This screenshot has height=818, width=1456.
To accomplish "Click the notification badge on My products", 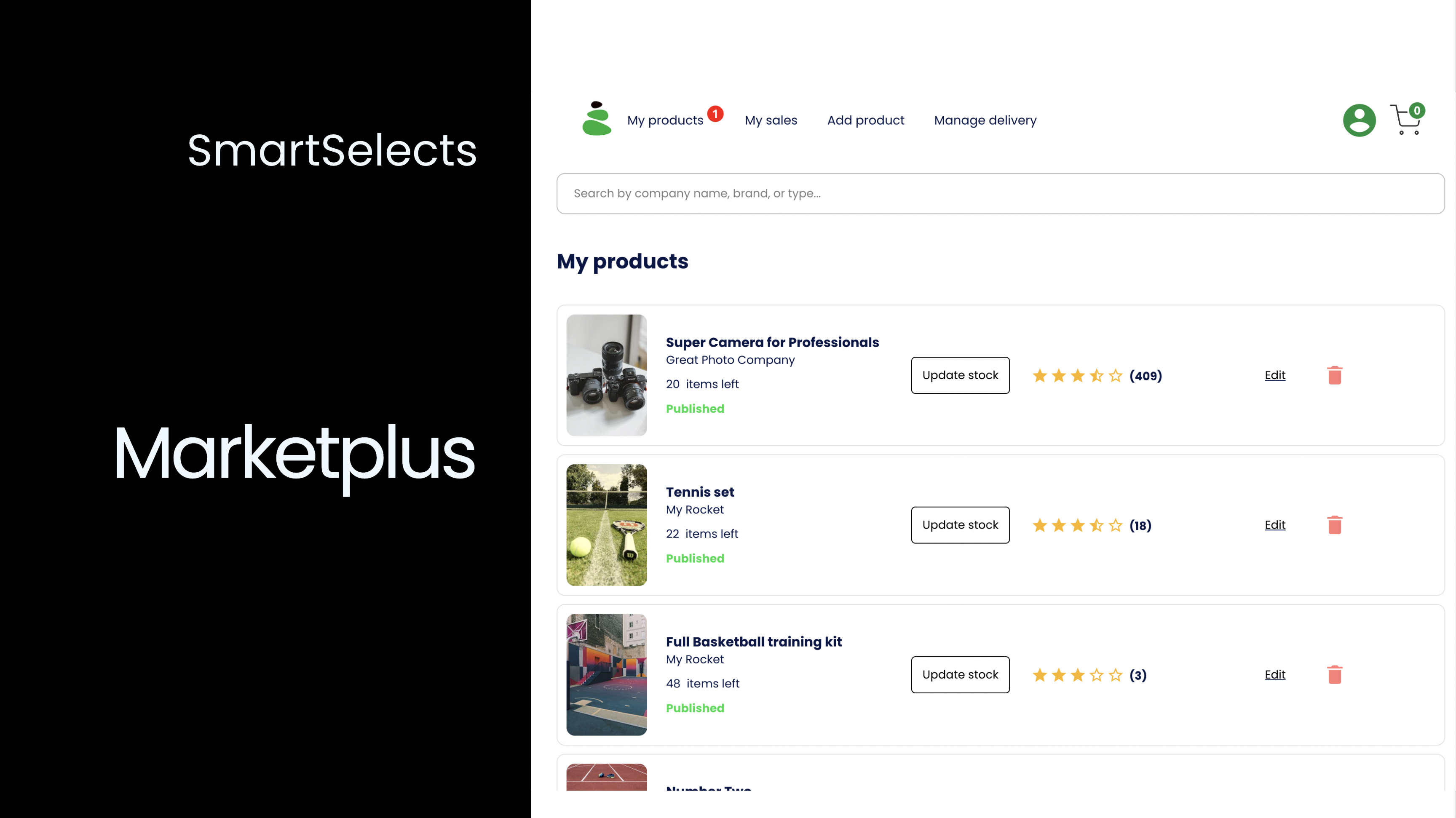I will point(715,113).
